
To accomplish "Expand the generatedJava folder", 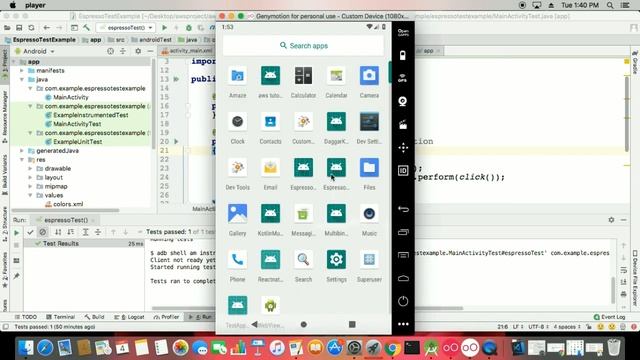I will click(x=22, y=151).
